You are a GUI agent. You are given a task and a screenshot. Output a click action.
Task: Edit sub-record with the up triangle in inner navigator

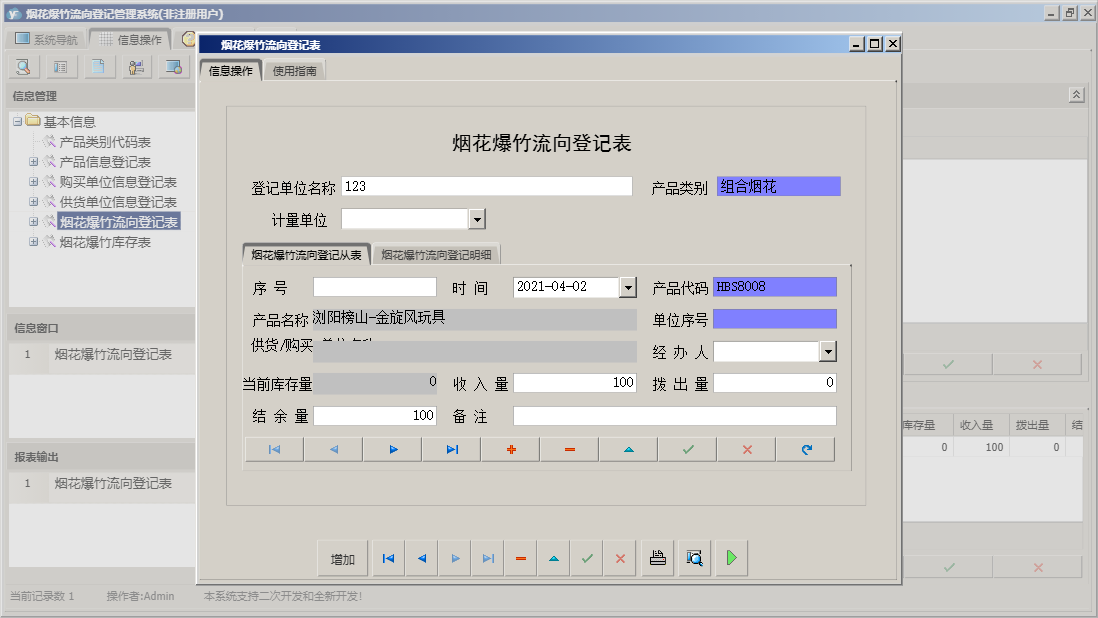629,449
